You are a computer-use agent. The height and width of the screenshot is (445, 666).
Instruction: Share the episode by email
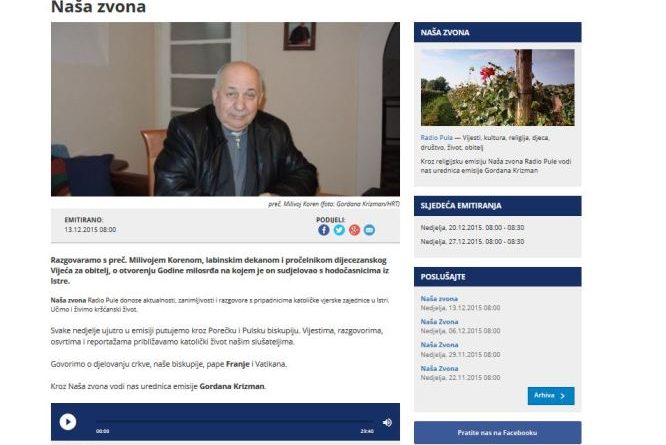coord(370,230)
